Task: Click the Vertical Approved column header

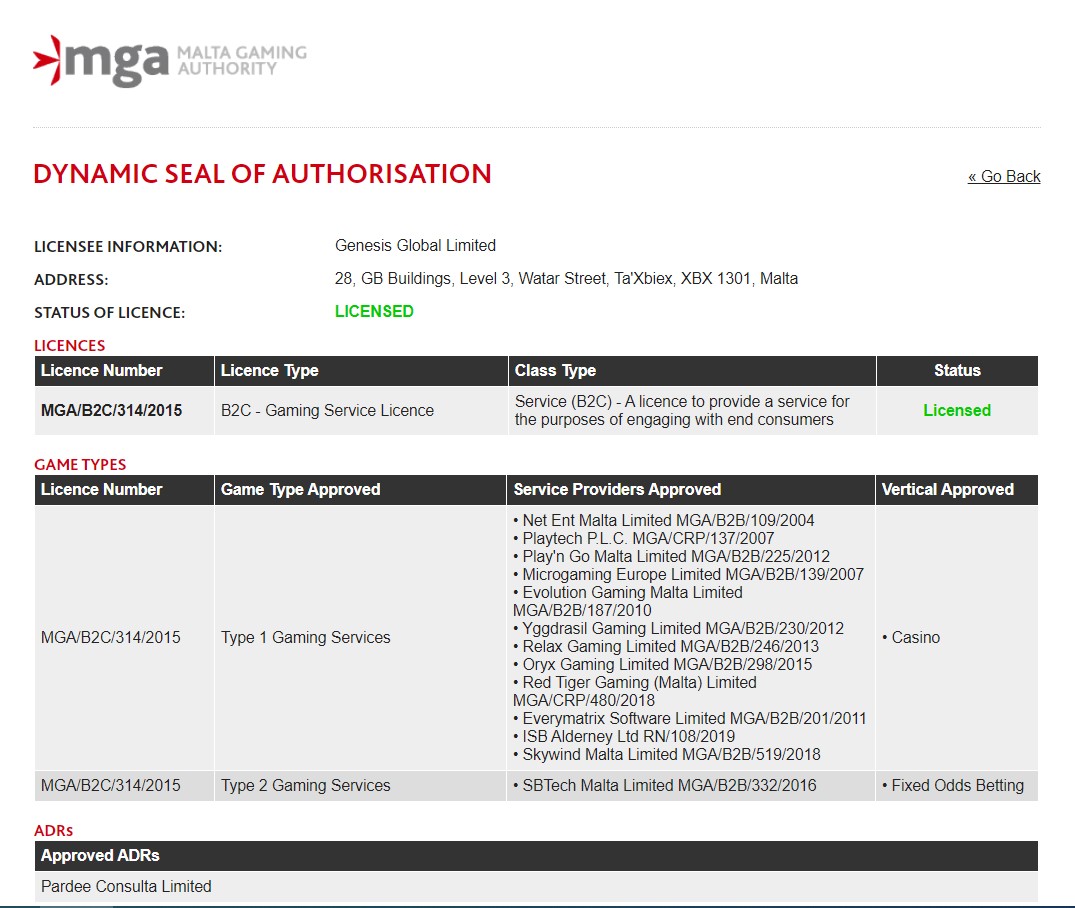Action: 956,490
